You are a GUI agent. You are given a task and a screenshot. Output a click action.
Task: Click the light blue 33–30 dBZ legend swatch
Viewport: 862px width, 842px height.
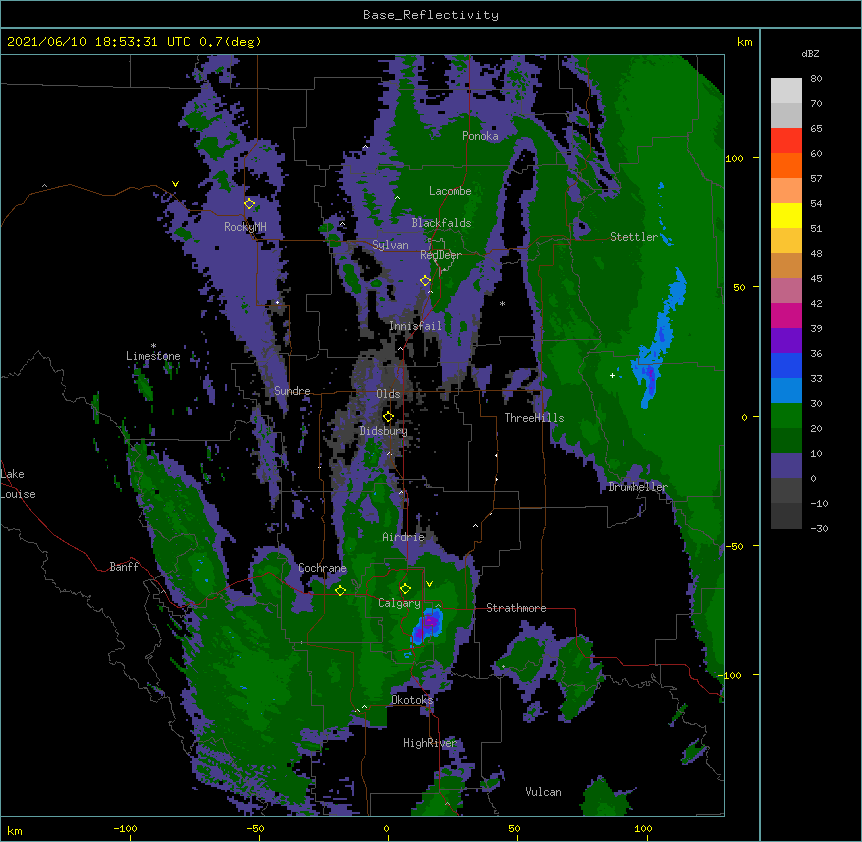(x=786, y=391)
